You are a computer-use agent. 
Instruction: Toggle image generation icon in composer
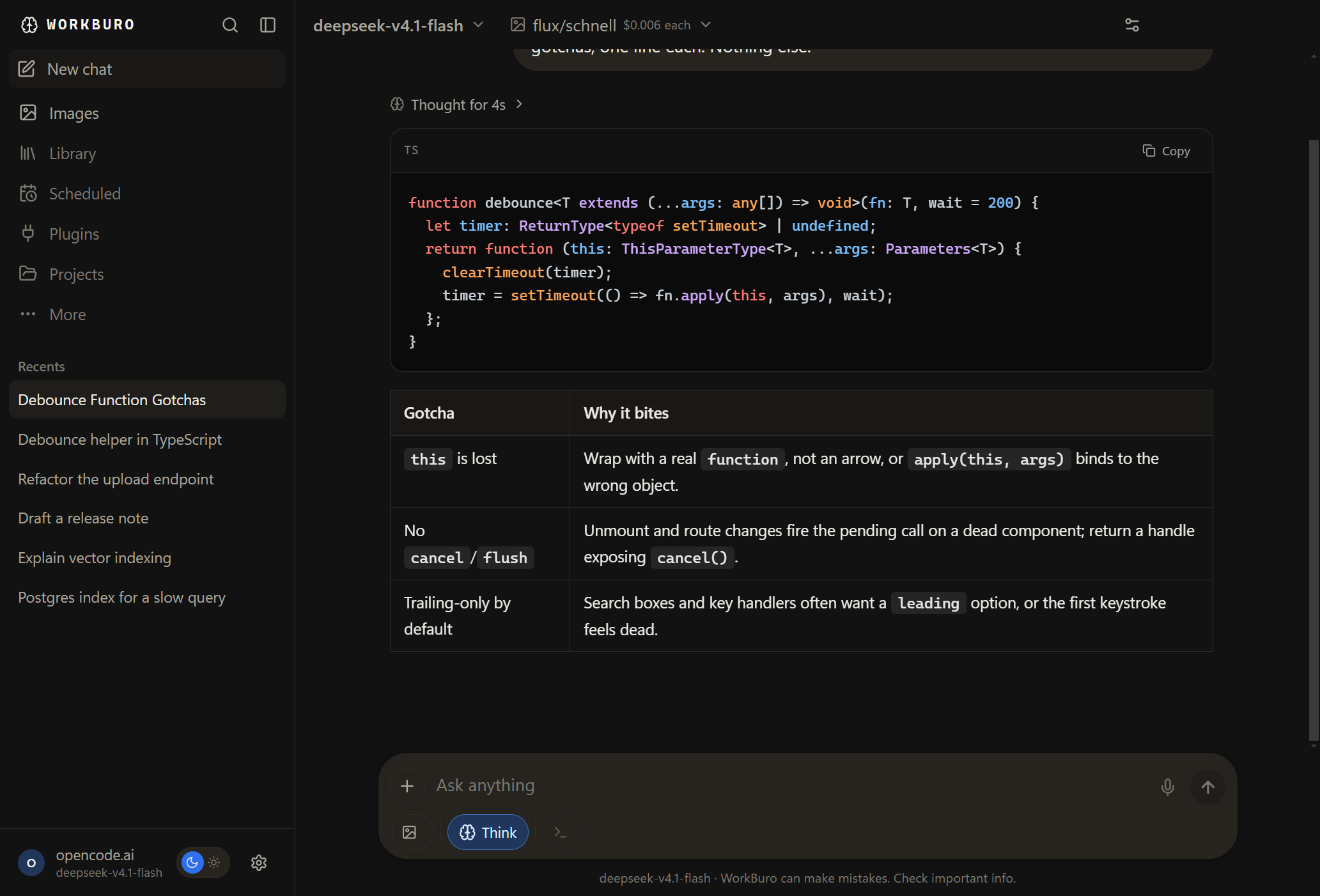[410, 832]
